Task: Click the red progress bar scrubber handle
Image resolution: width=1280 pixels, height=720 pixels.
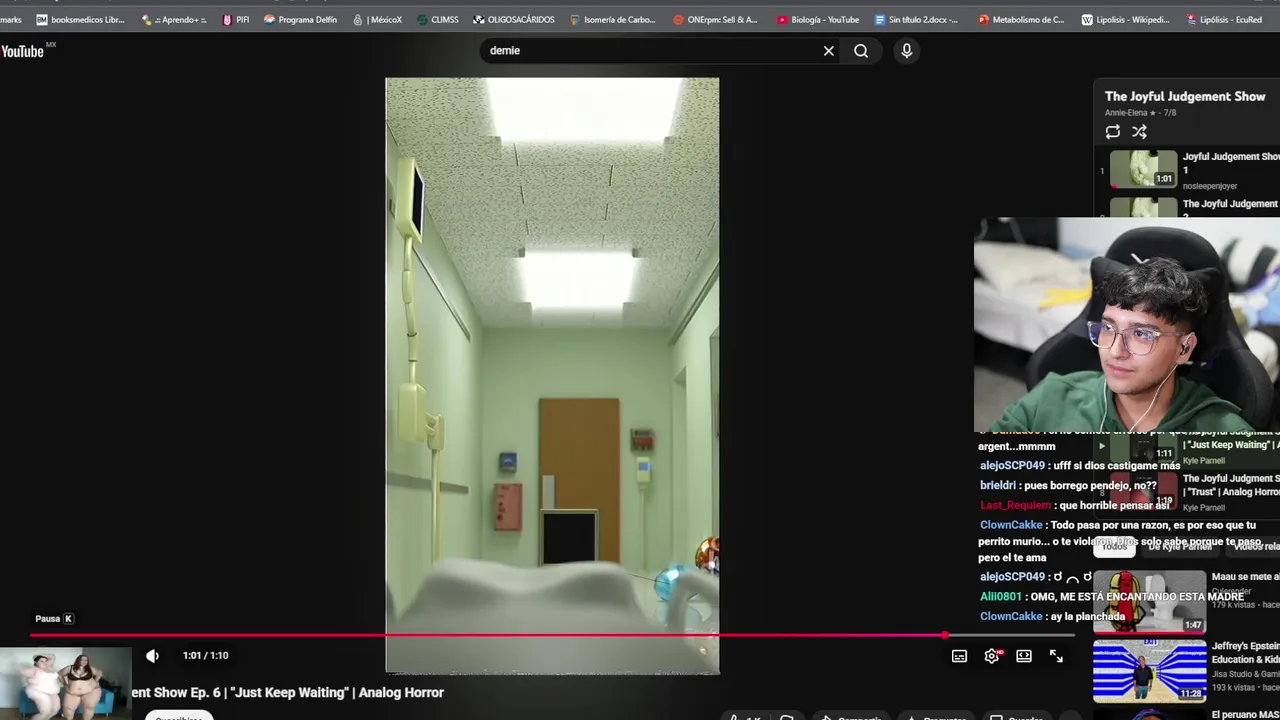Action: point(944,635)
